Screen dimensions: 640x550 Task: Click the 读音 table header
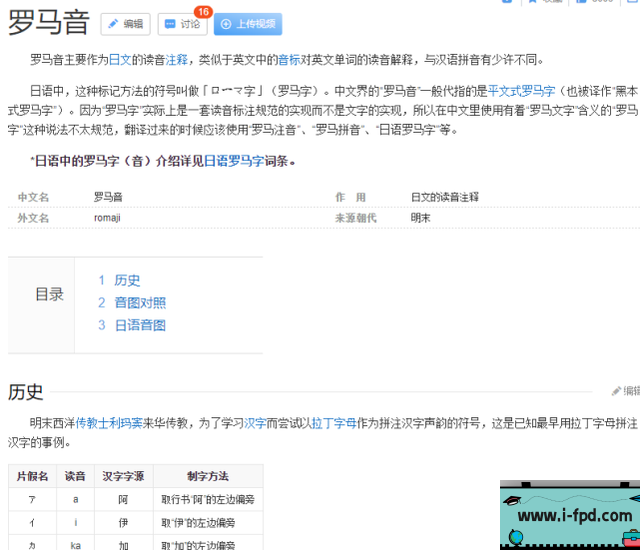tap(75, 476)
